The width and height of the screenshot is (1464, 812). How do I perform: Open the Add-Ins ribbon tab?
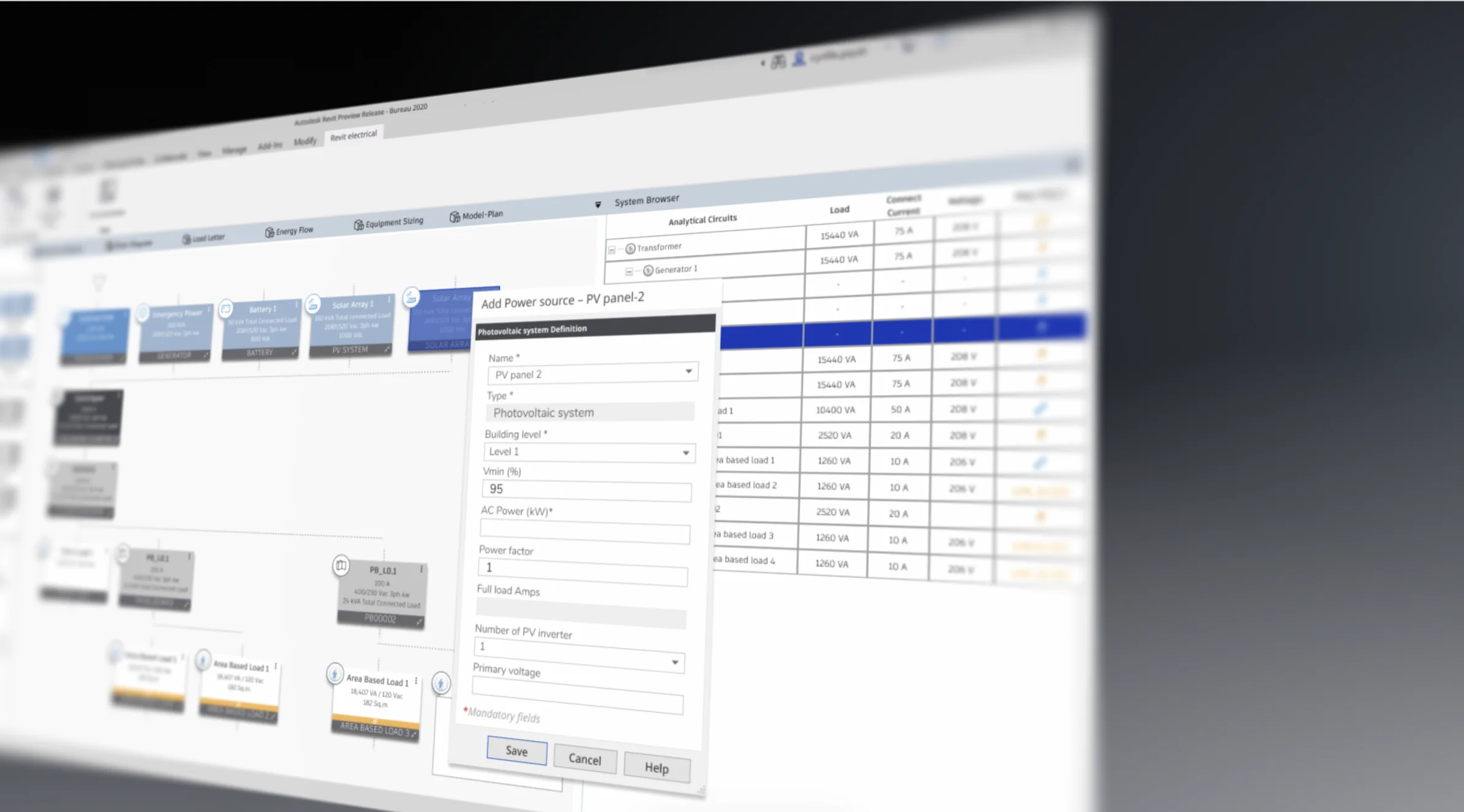coord(270,145)
